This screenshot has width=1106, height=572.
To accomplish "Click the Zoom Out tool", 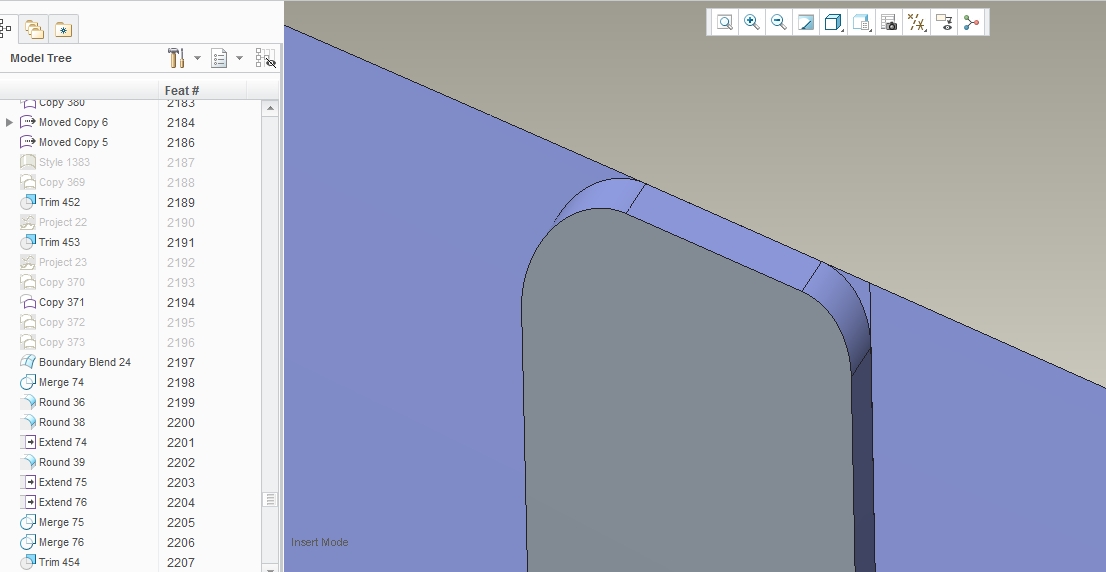I will [779, 22].
